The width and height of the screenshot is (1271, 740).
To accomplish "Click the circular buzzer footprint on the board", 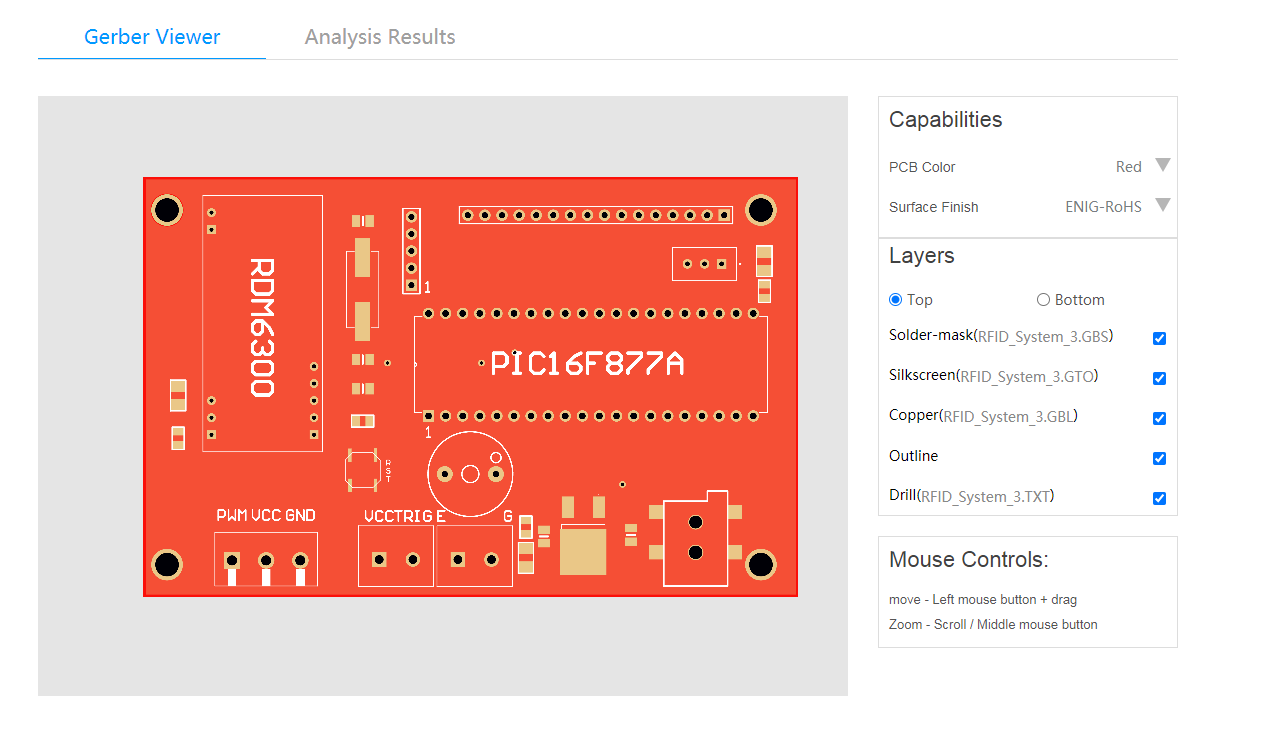I will pyautogui.click(x=470, y=474).
